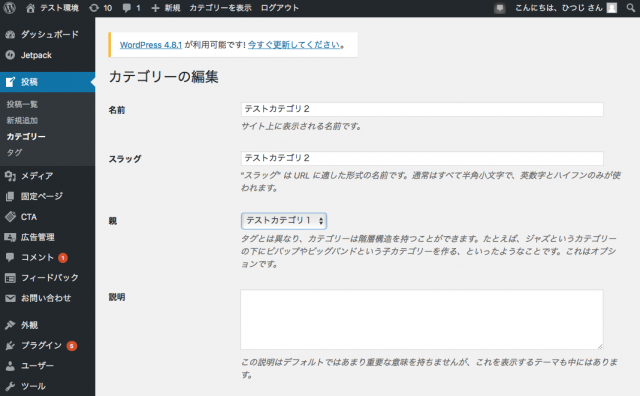
Task: Open タグ submenu item
Action: [14, 152]
